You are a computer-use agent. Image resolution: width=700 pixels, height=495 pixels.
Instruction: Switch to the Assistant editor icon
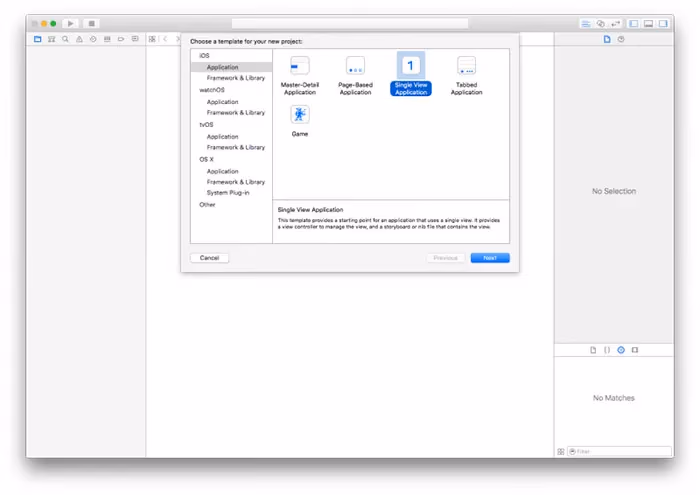pyautogui.click(x=600, y=23)
